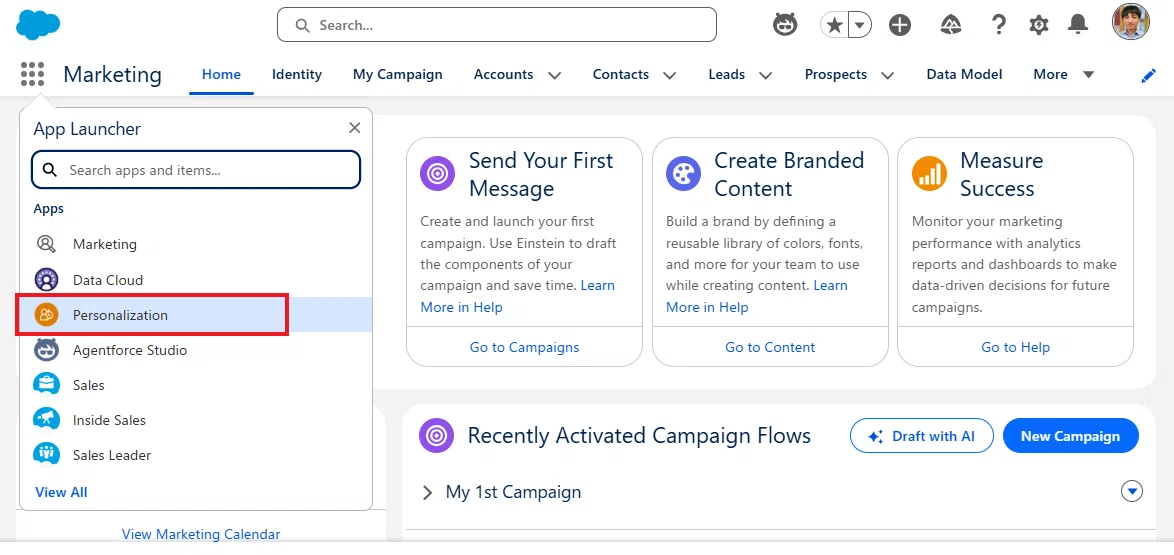Open the App Launcher grid icon
This screenshot has height=555, width=1174.
(x=32, y=74)
